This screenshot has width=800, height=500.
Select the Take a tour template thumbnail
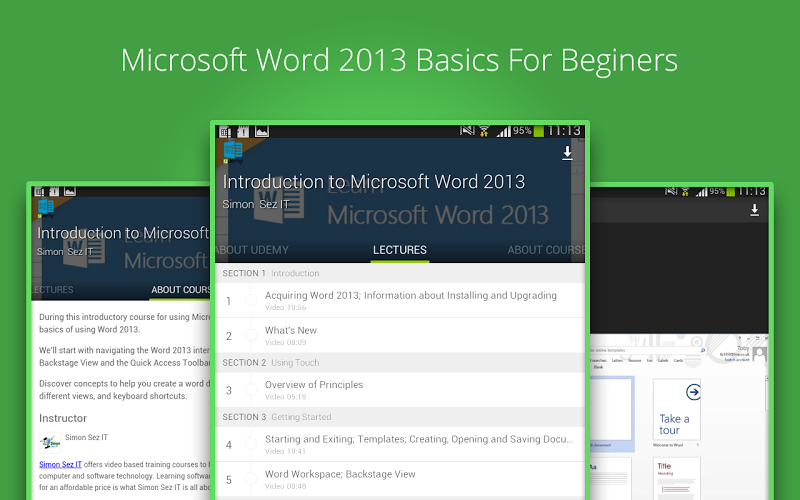point(677,409)
